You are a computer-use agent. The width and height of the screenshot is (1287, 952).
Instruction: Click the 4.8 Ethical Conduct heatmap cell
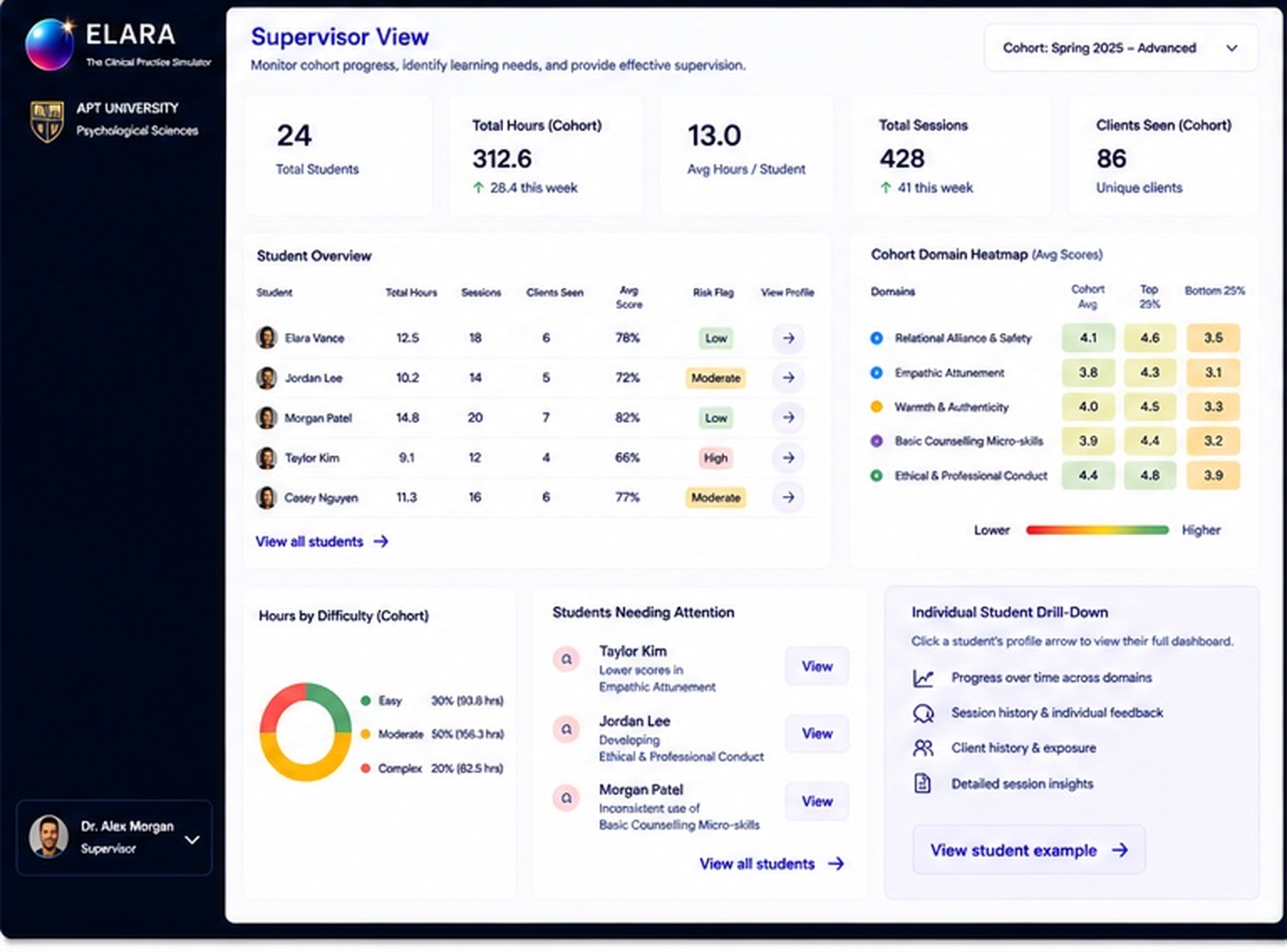click(1150, 475)
